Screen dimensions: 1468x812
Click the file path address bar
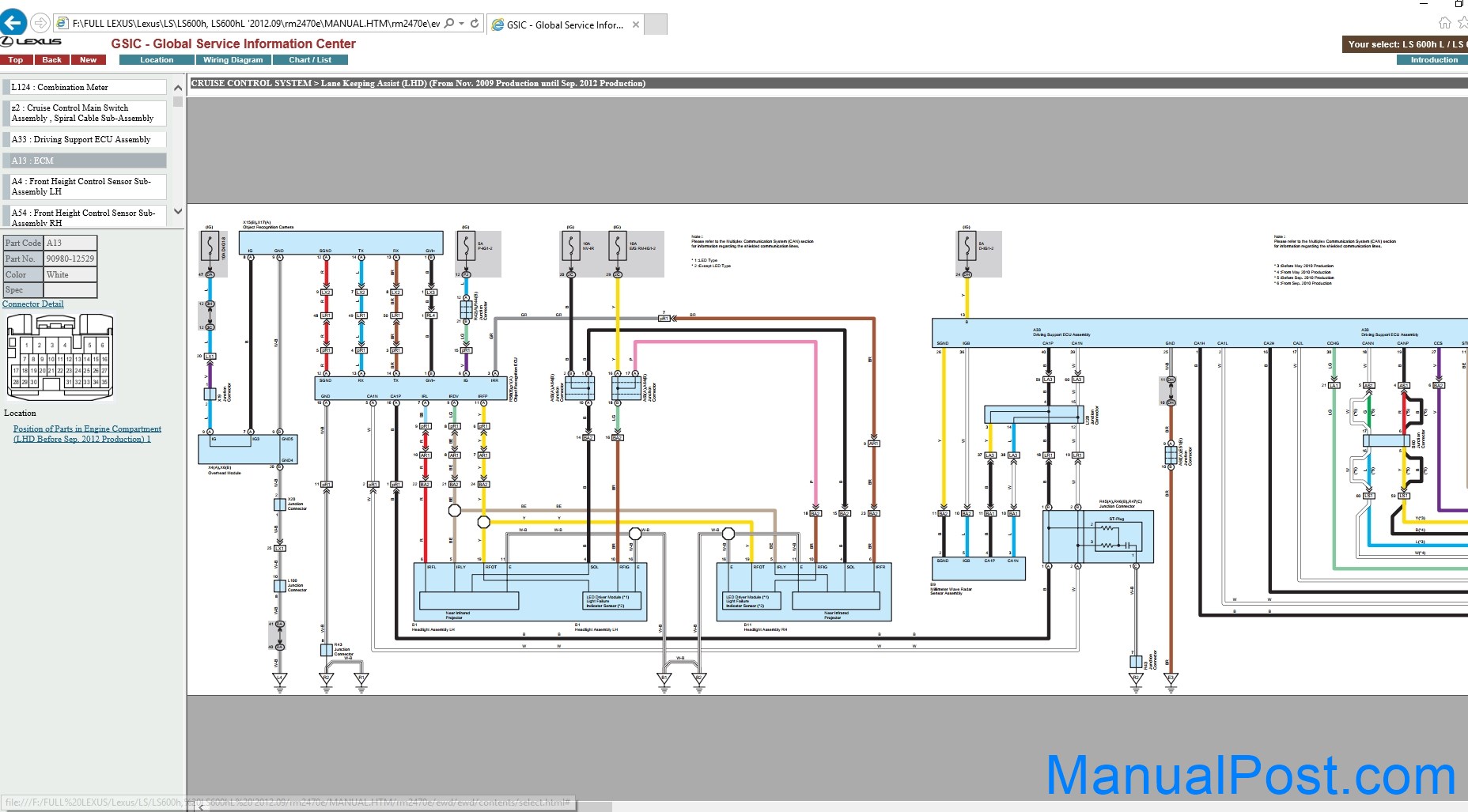click(x=255, y=24)
